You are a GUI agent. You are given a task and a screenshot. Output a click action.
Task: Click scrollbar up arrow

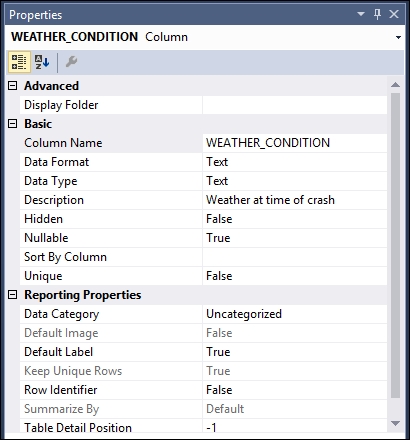pyautogui.click(x=395, y=85)
